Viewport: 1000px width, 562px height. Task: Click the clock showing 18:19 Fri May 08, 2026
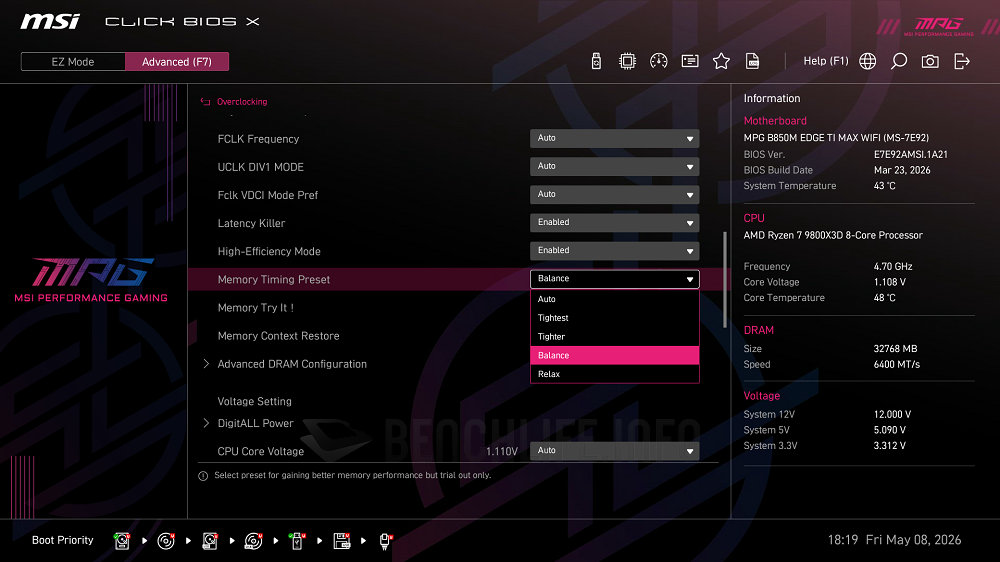point(894,540)
